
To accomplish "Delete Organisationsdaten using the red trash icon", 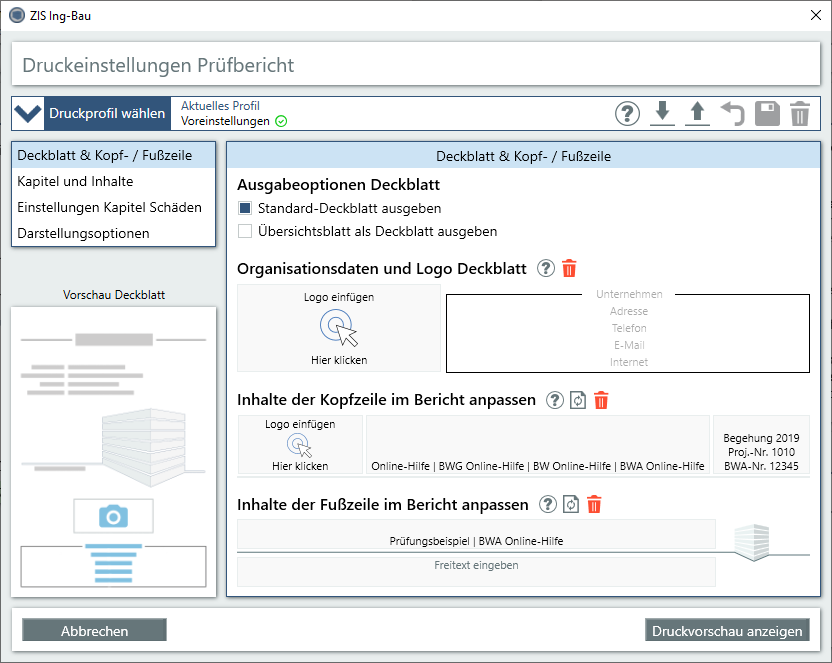I will [x=569, y=268].
